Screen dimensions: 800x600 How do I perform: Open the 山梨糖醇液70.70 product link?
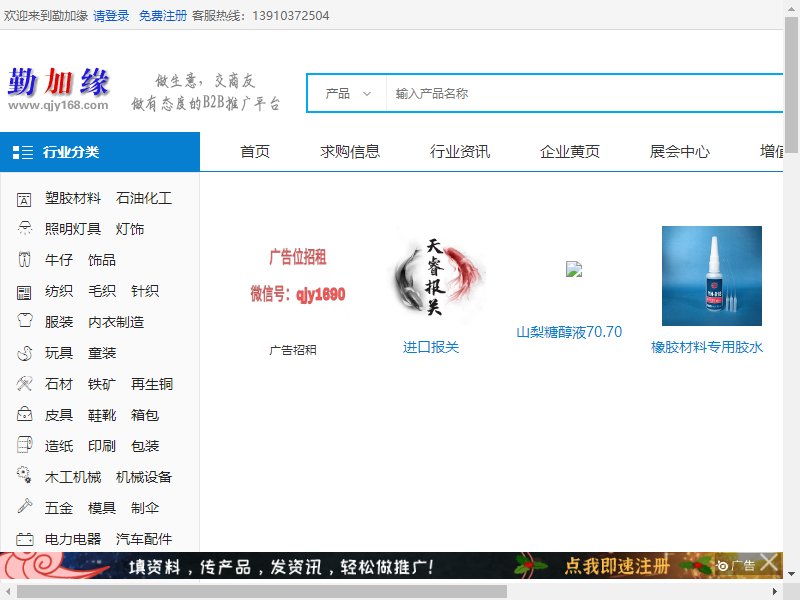click(x=569, y=332)
